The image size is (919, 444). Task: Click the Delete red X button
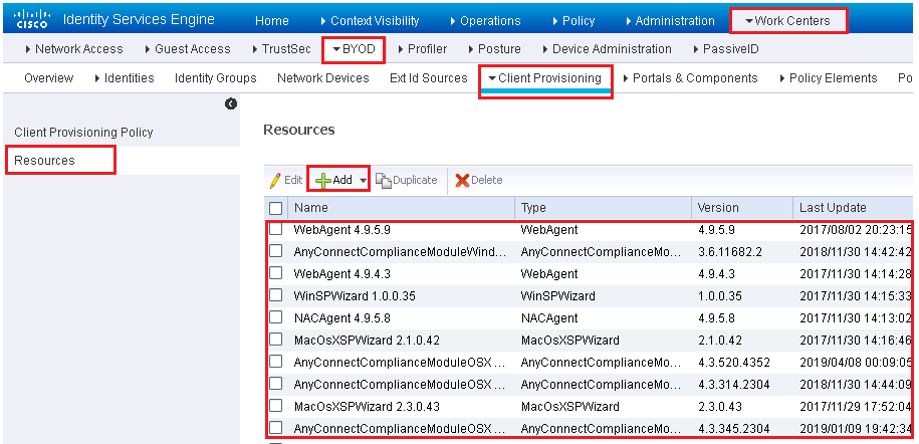(x=478, y=180)
